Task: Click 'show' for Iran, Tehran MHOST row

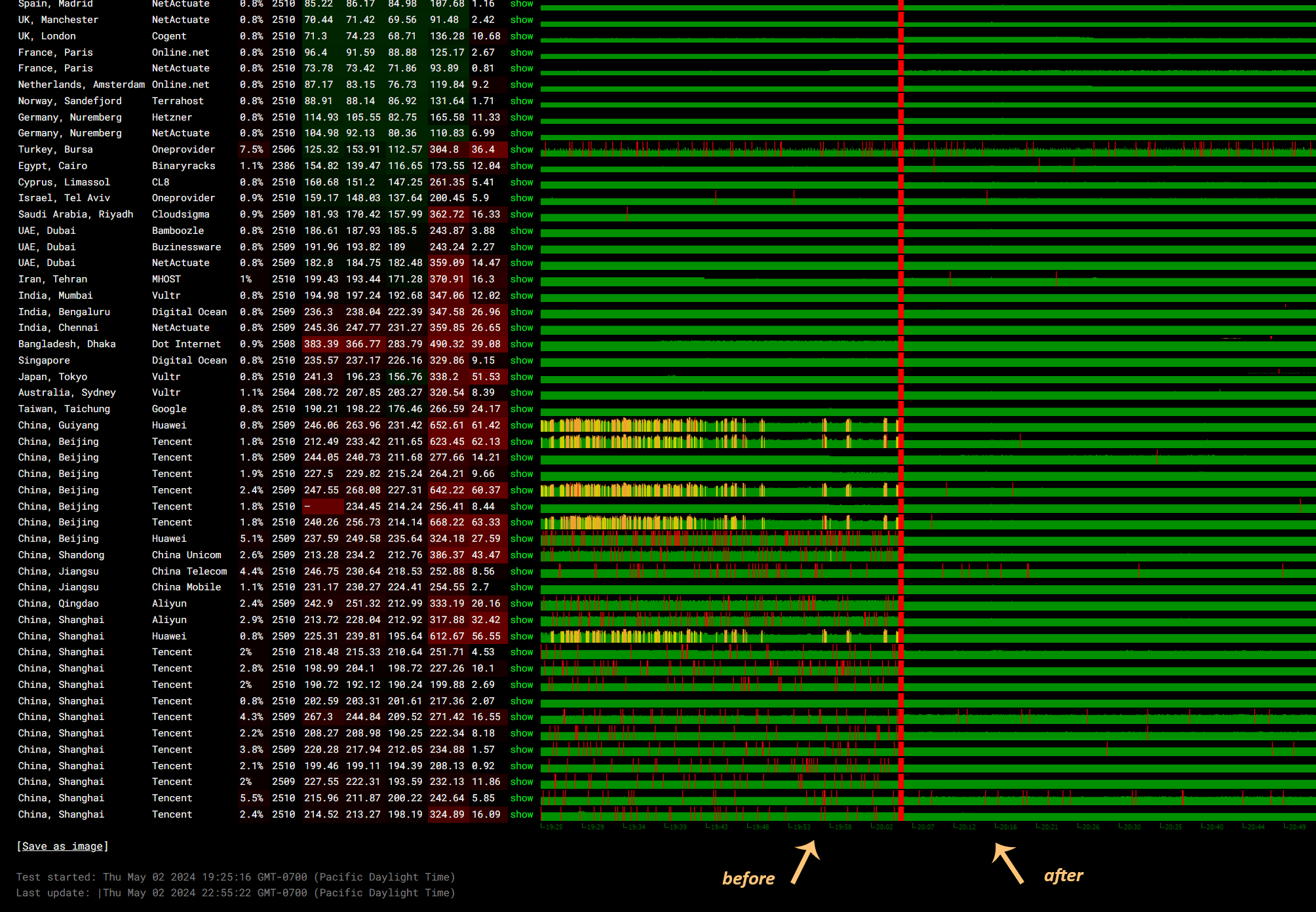Action: (522, 279)
